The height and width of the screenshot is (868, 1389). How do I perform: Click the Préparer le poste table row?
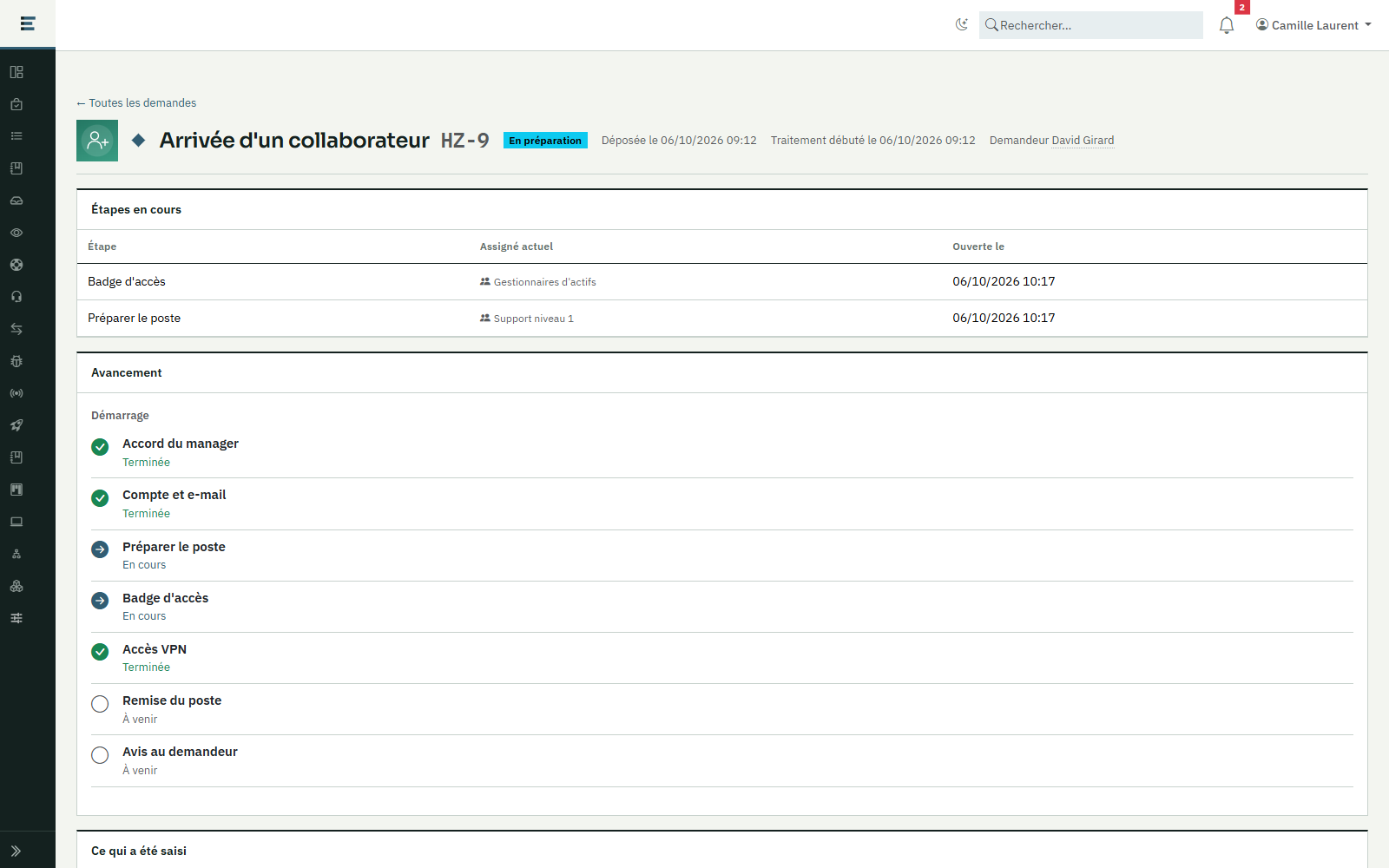(x=722, y=319)
